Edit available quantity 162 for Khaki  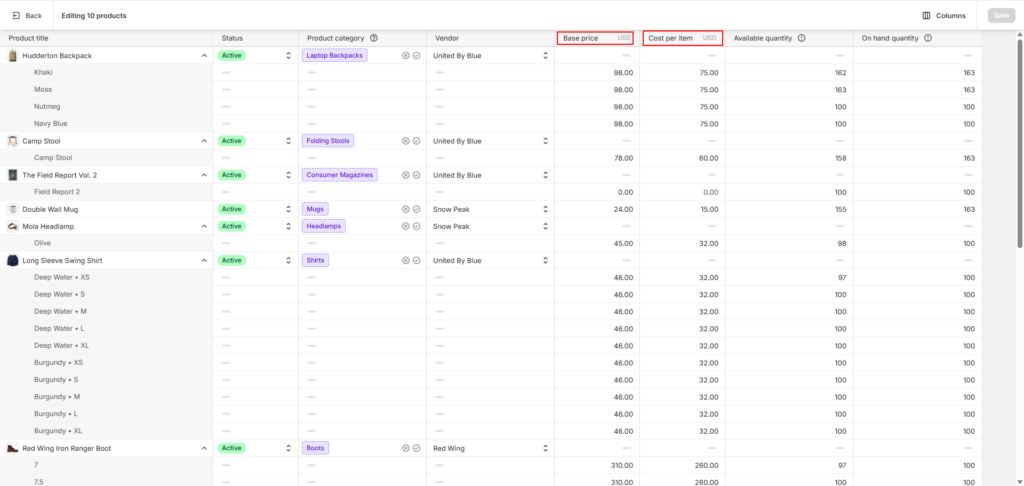(789, 73)
